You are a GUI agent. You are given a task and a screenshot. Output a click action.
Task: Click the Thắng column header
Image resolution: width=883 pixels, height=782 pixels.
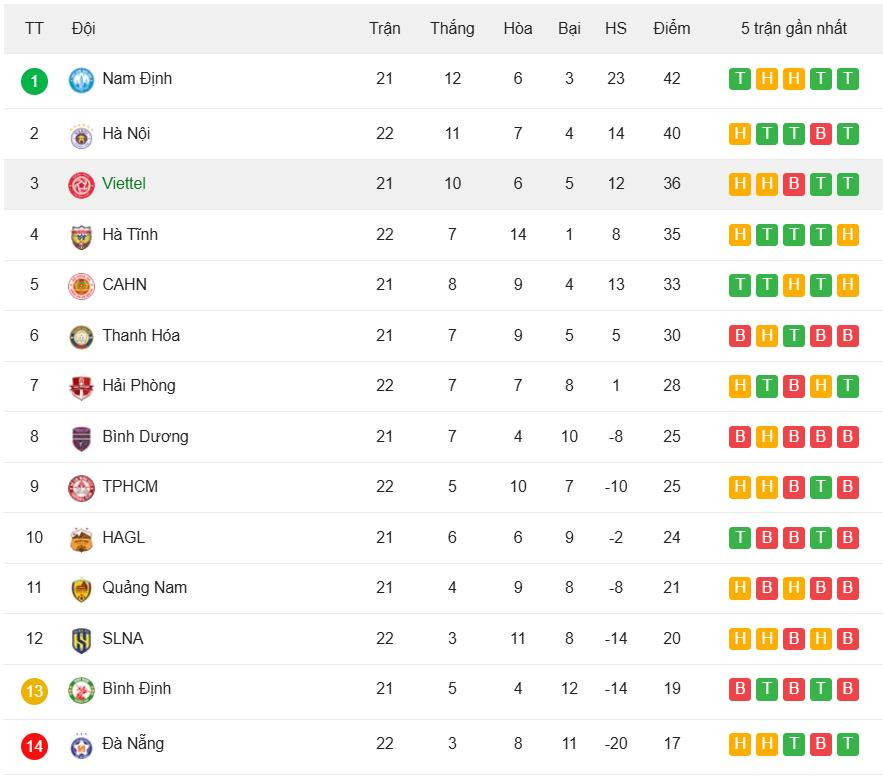[x=452, y=28]
